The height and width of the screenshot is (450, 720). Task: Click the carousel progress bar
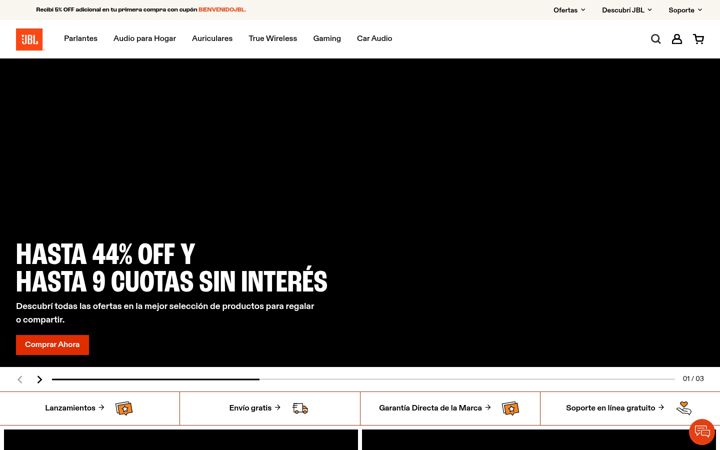(x=363, y=379)
